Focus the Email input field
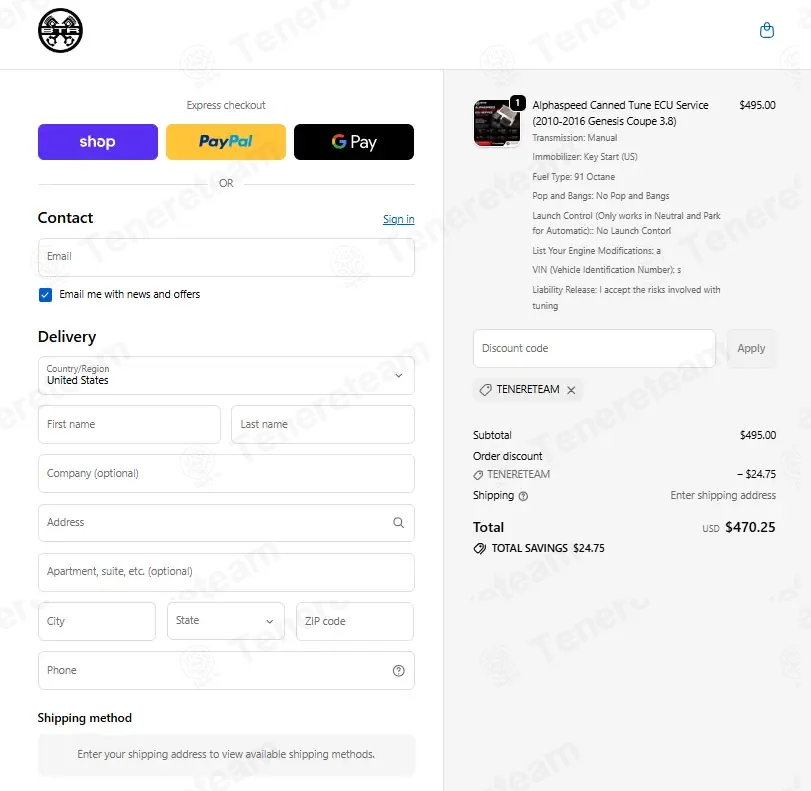 (x=226, y=257)
